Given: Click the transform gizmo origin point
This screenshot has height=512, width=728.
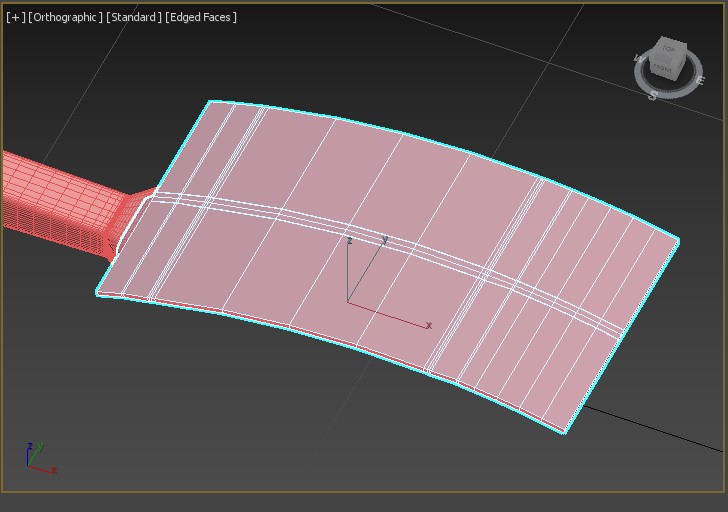Looking at the screenshot, I should tap(348, 302).
